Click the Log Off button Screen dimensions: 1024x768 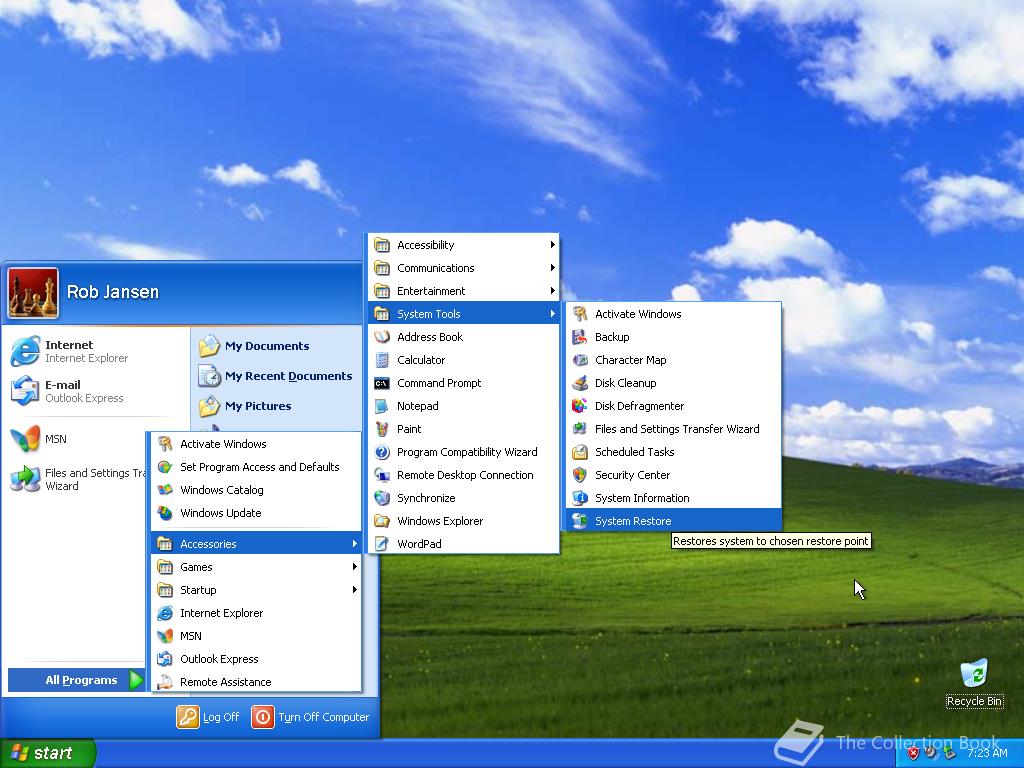pos(208,717)
